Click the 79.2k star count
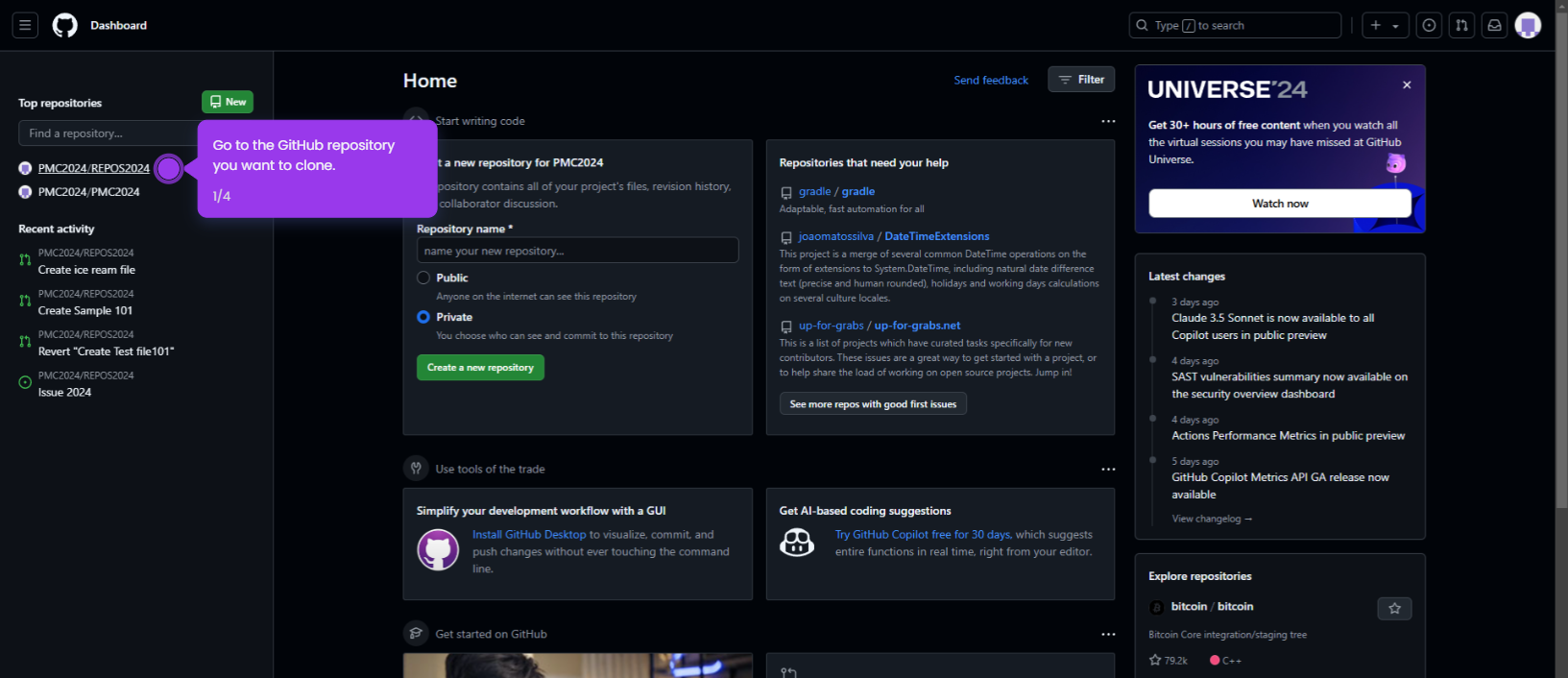 pos(1169,661)
